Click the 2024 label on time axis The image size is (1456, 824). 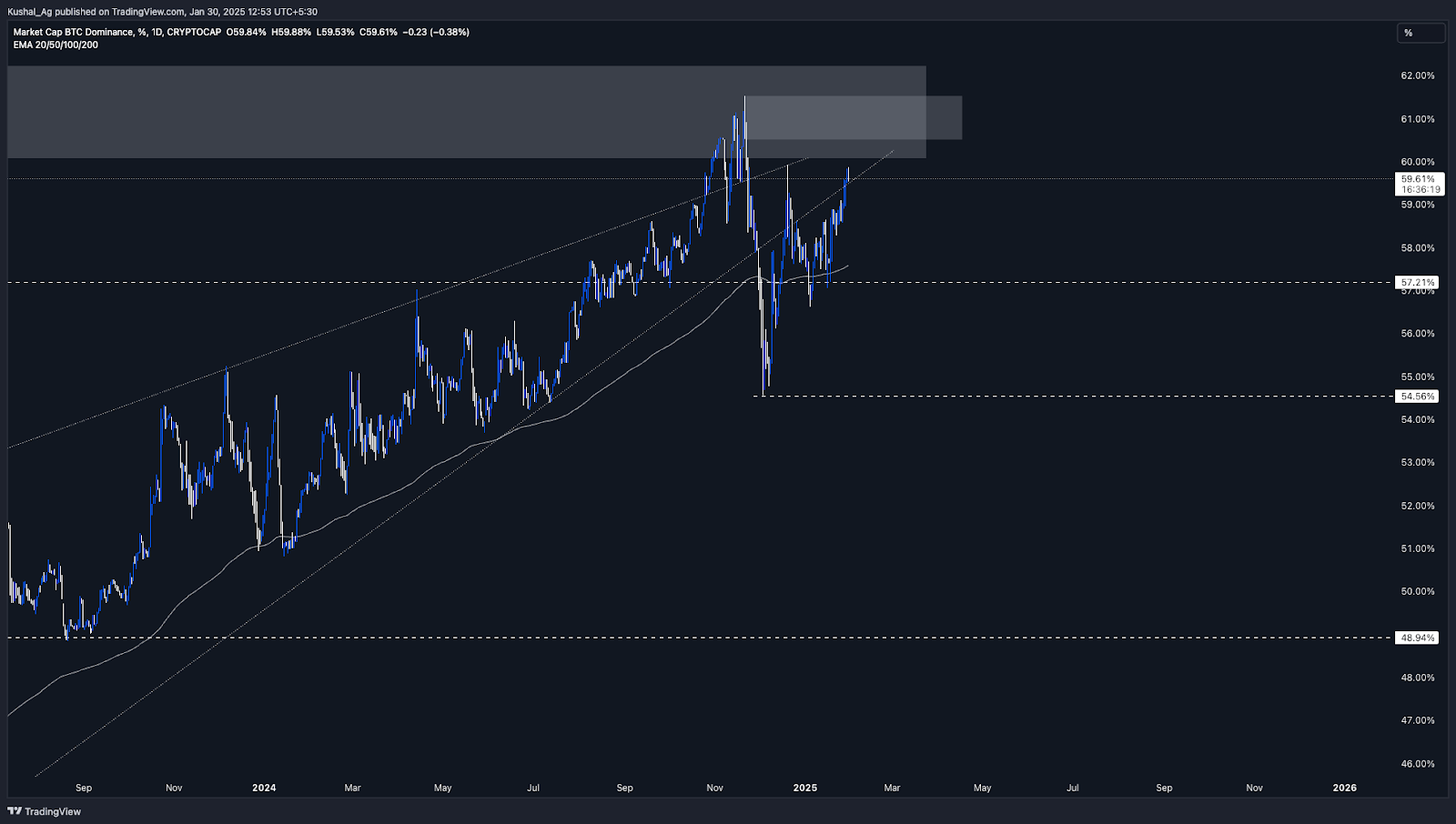264,788
